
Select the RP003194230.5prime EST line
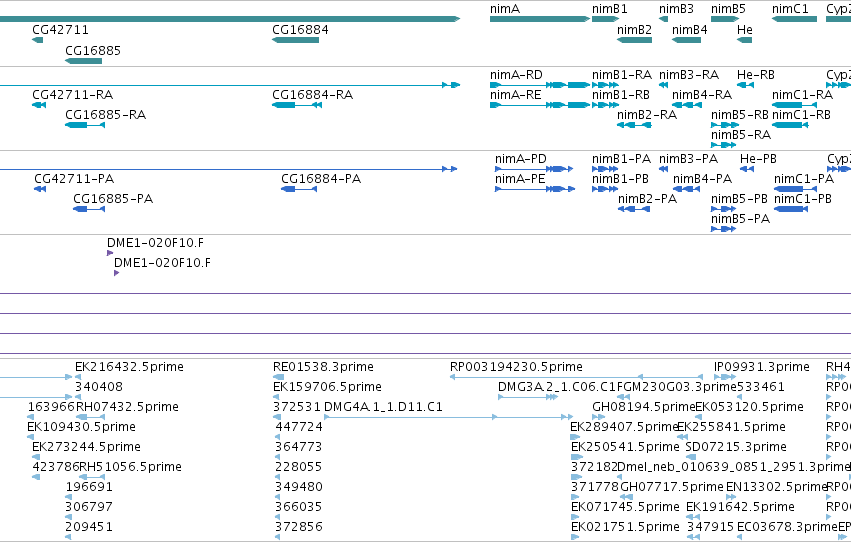point(576,377)
